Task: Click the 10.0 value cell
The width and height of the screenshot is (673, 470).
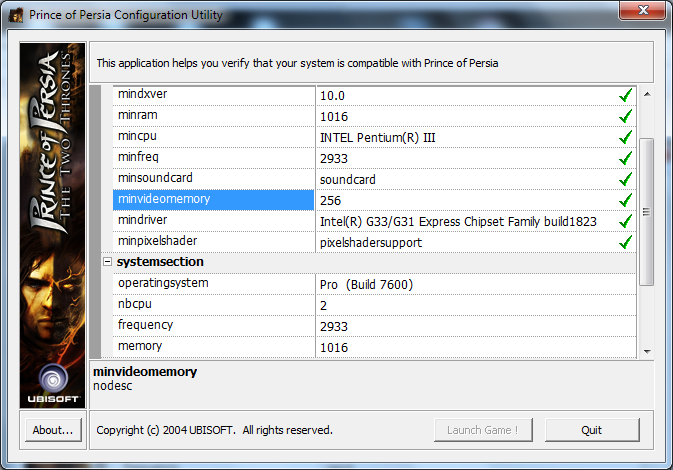Action: click(x=476, y=95)
